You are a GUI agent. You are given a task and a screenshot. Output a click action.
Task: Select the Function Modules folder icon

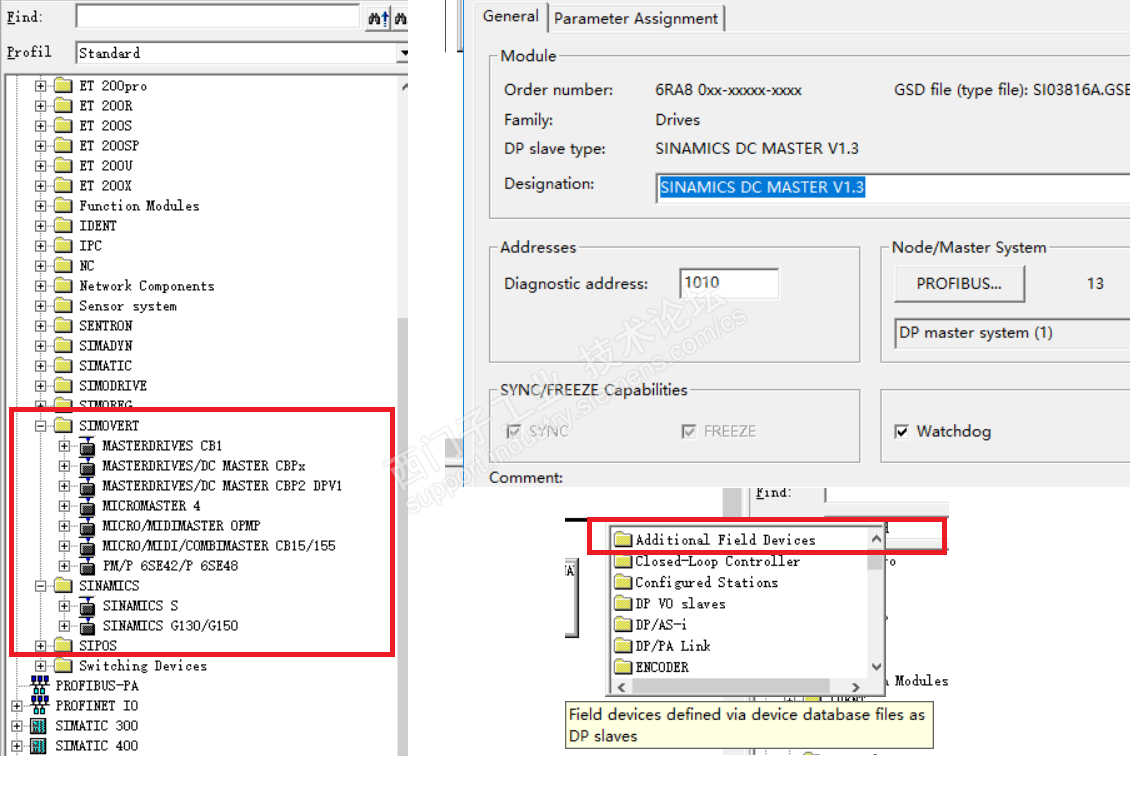(x=63, y=206)
